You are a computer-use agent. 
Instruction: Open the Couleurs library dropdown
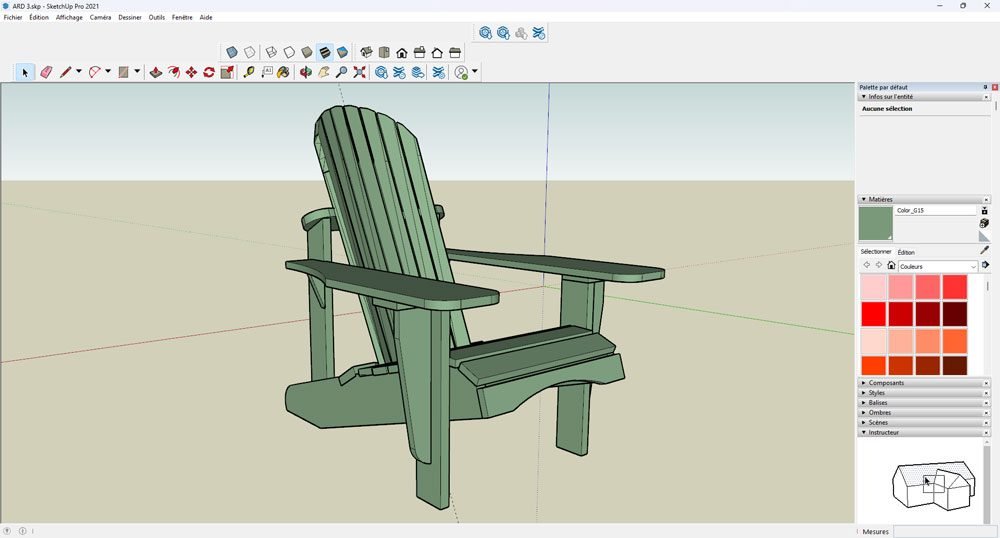point(938,266)
